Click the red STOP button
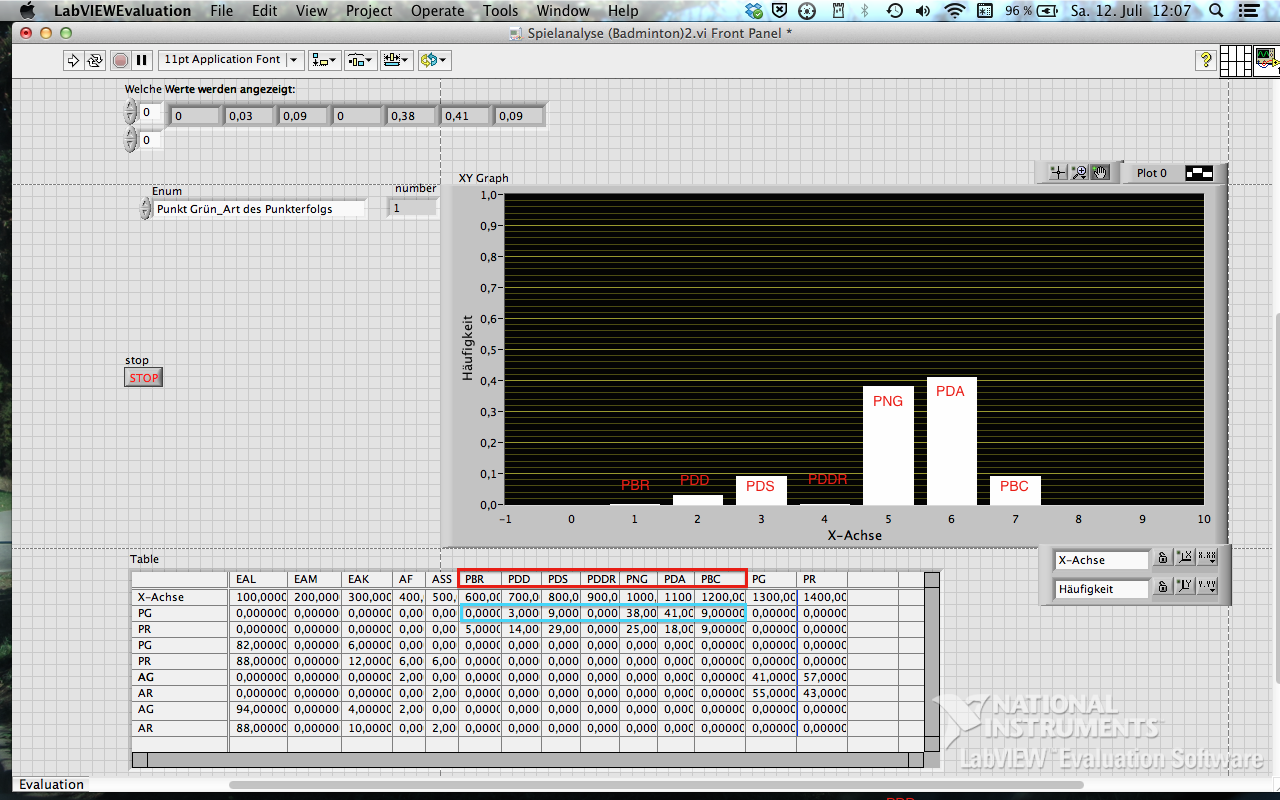Viewport: 1280px width, 800px height. (143, 378)
